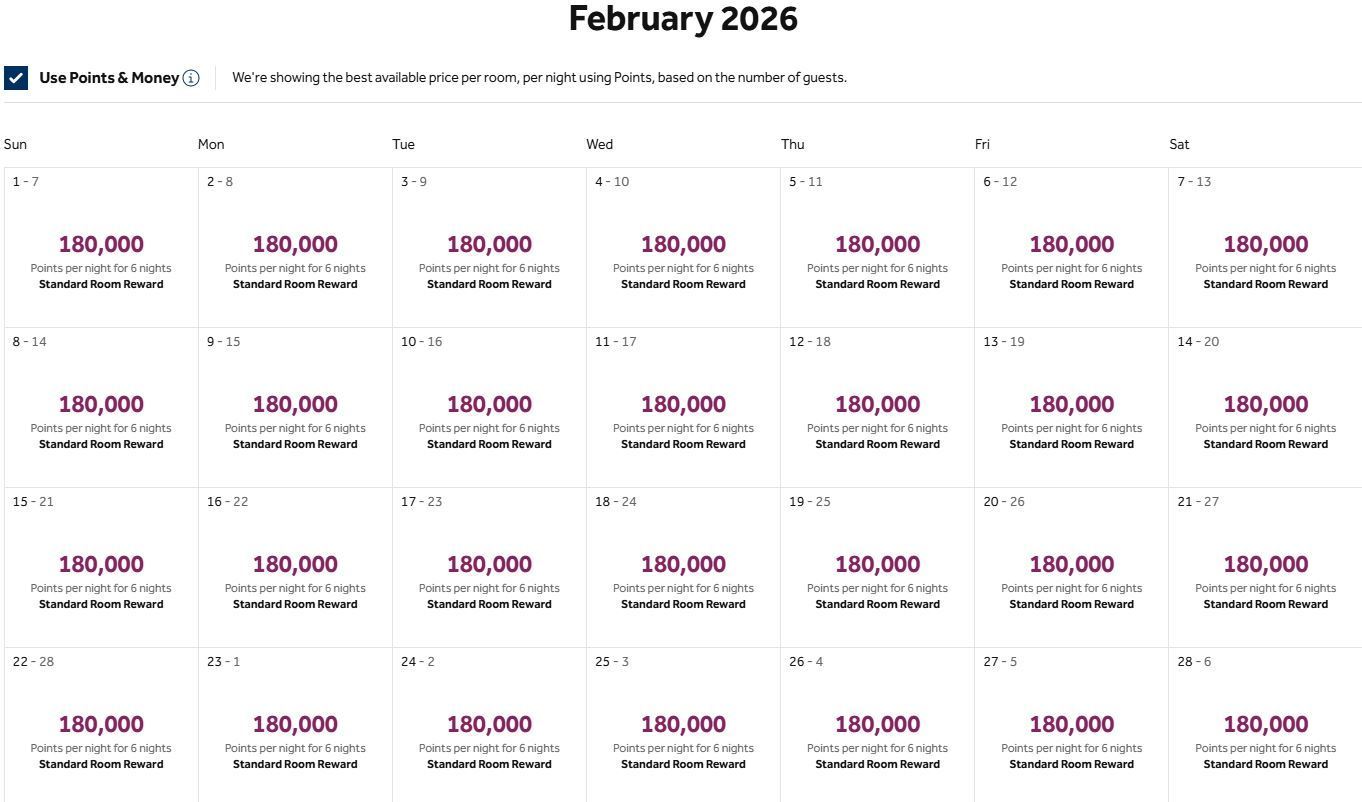Click 180,000 points for 19 - 25
The height and width of the screenshot is (802, 1362).
coord(877,564)
